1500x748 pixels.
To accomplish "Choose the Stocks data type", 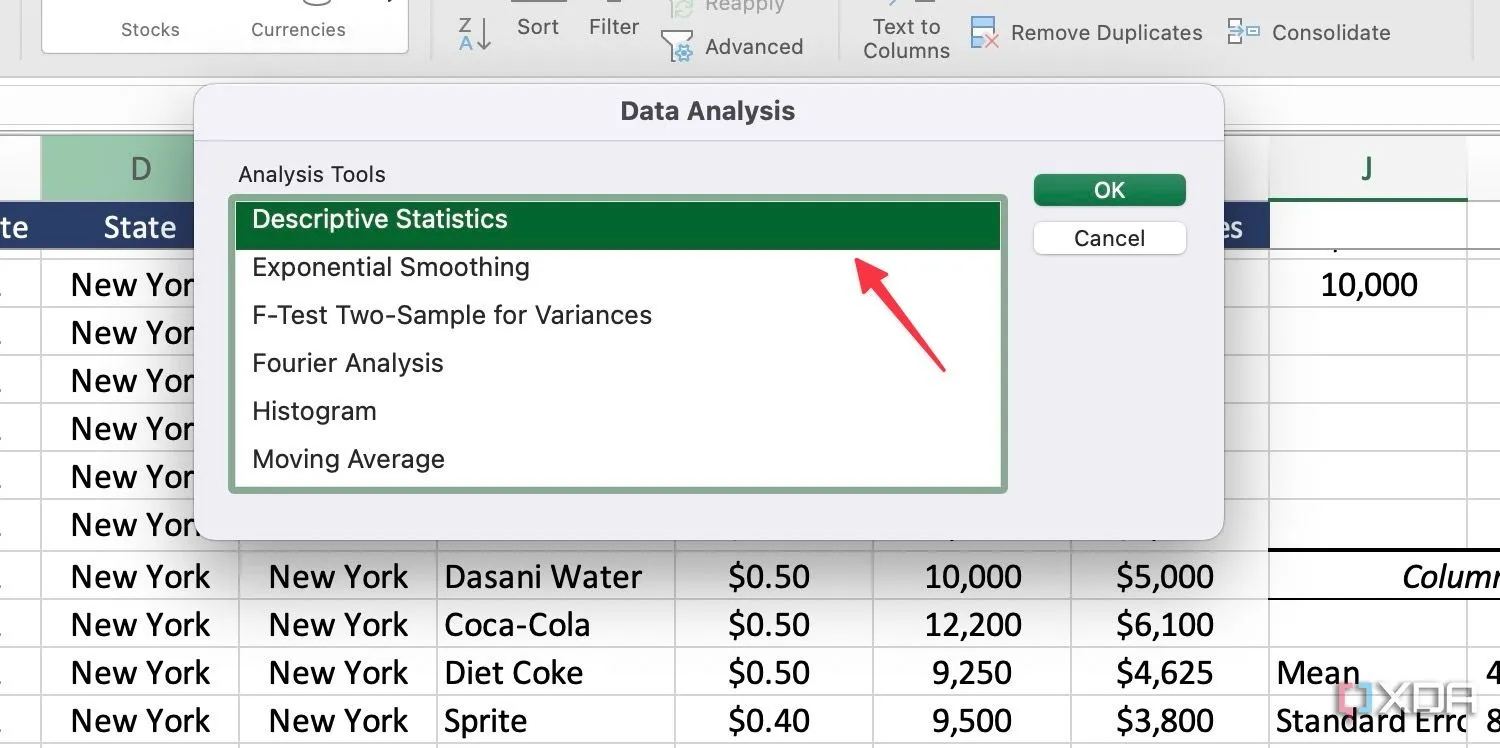I will click(x=150, y=29).
